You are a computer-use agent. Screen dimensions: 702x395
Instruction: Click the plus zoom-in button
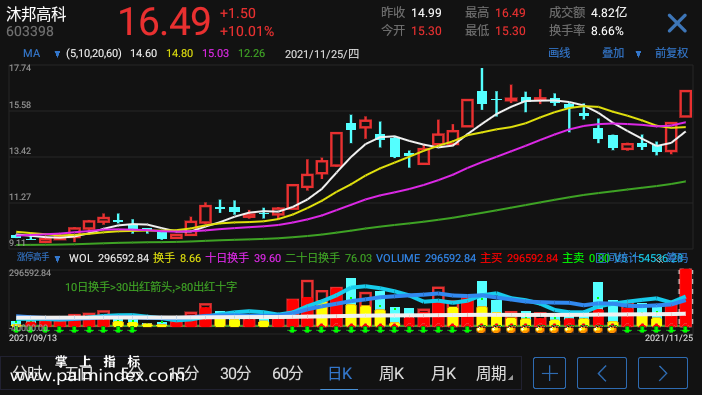coord(549,373)
